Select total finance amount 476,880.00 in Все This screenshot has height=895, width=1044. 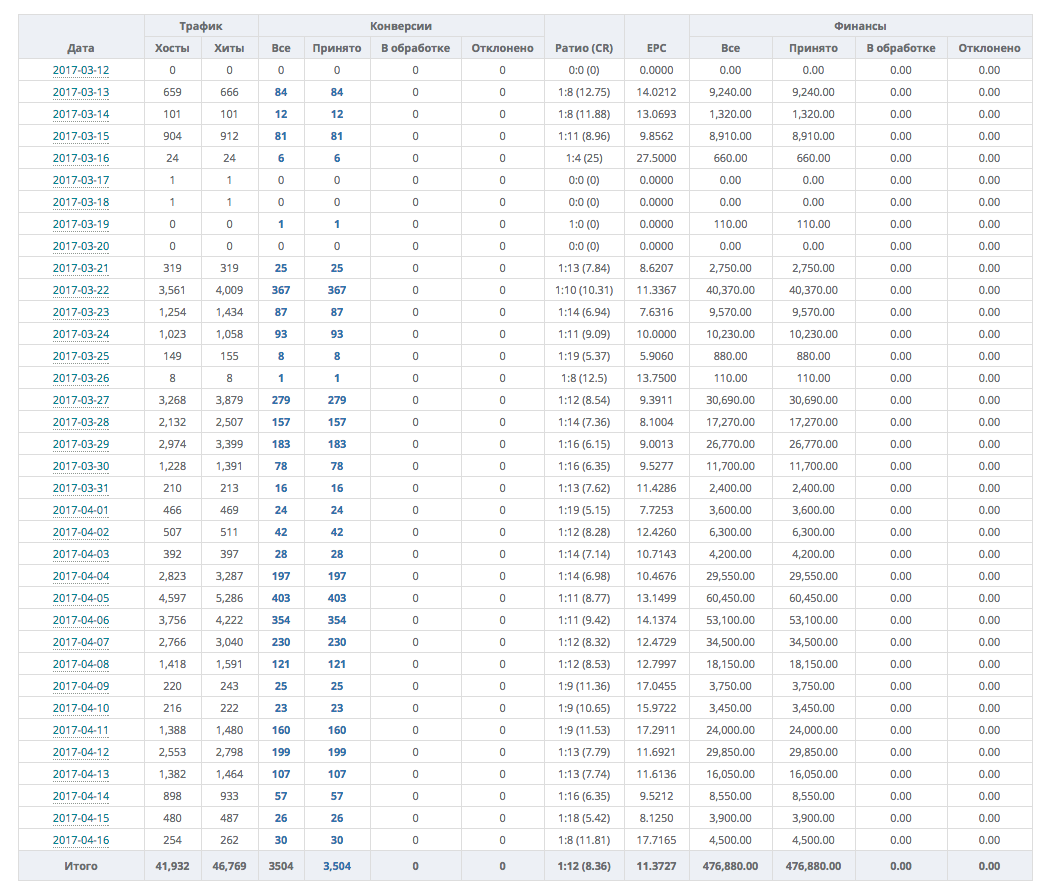click(x=730, y=866)
